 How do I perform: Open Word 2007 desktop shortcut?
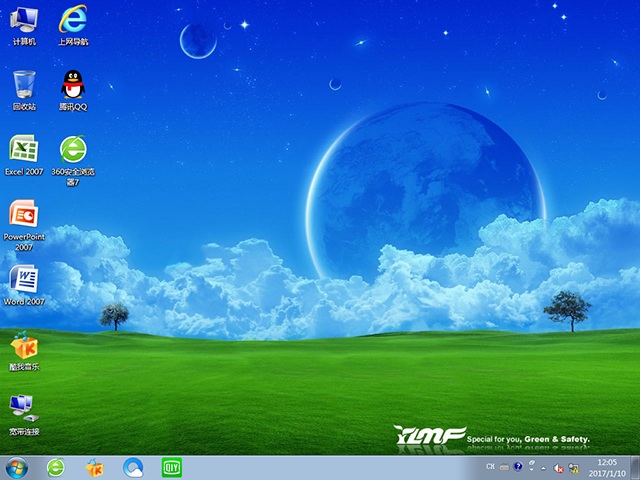(x=23, y=281)
